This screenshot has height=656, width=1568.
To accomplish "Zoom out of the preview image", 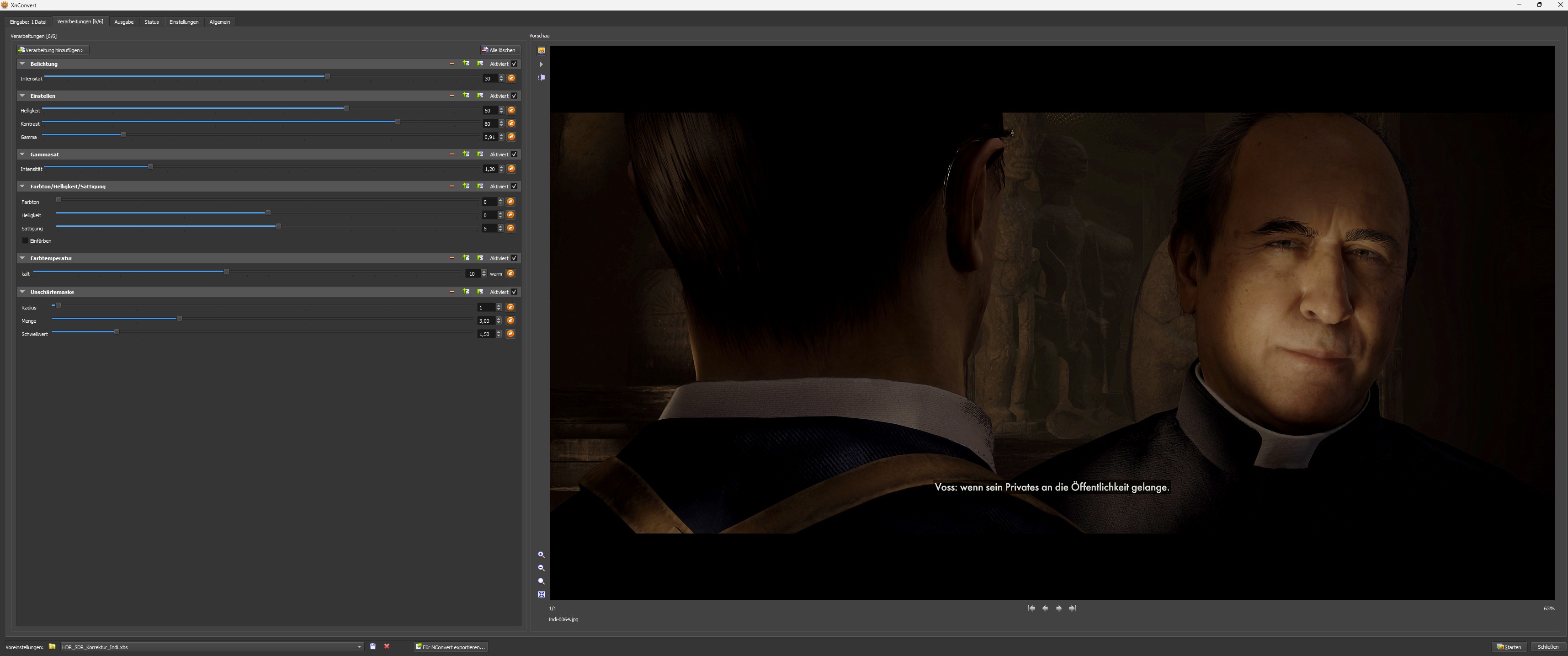I will (x=541, y=568).
